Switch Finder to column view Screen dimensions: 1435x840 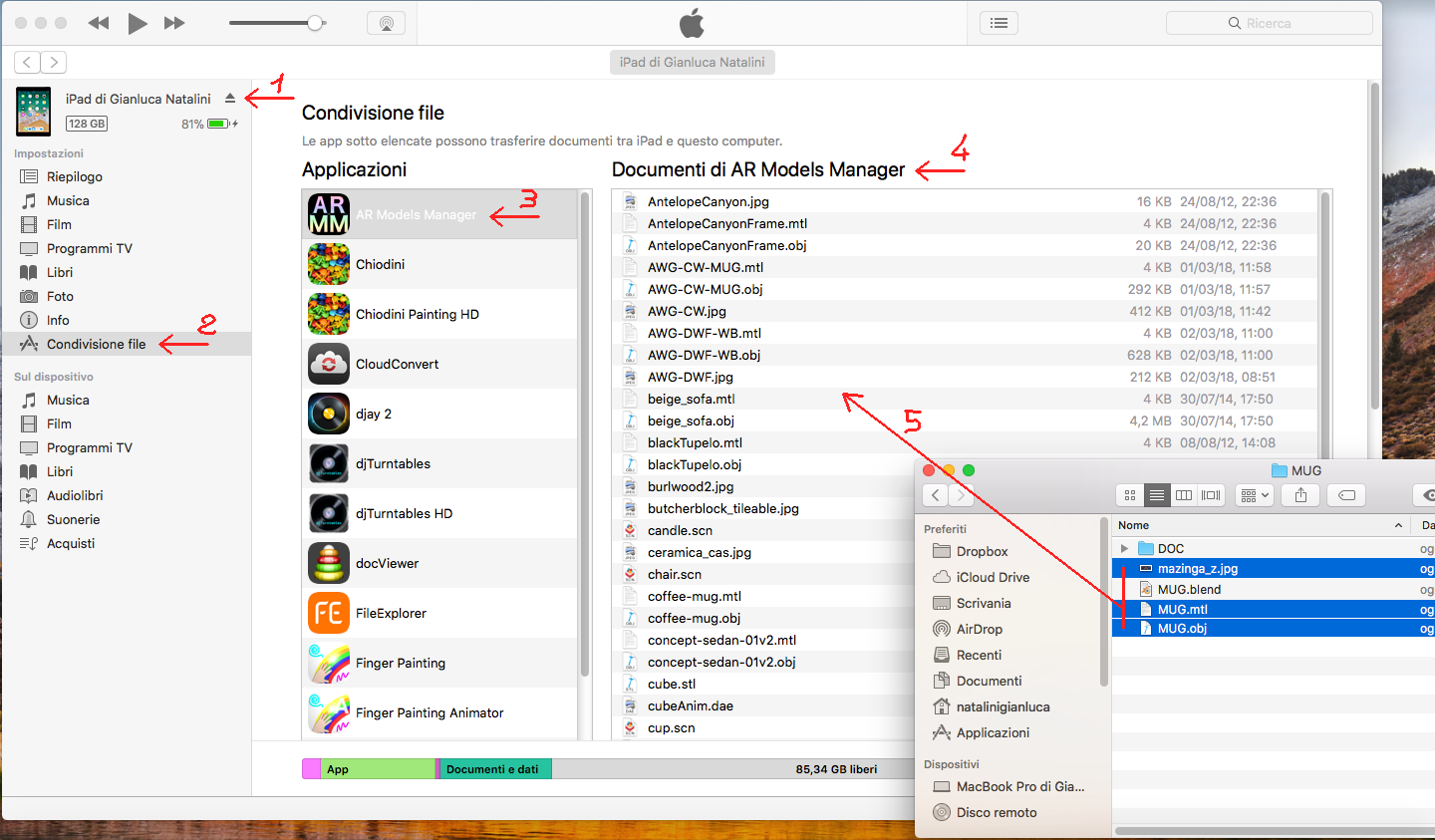point(1184,495)
